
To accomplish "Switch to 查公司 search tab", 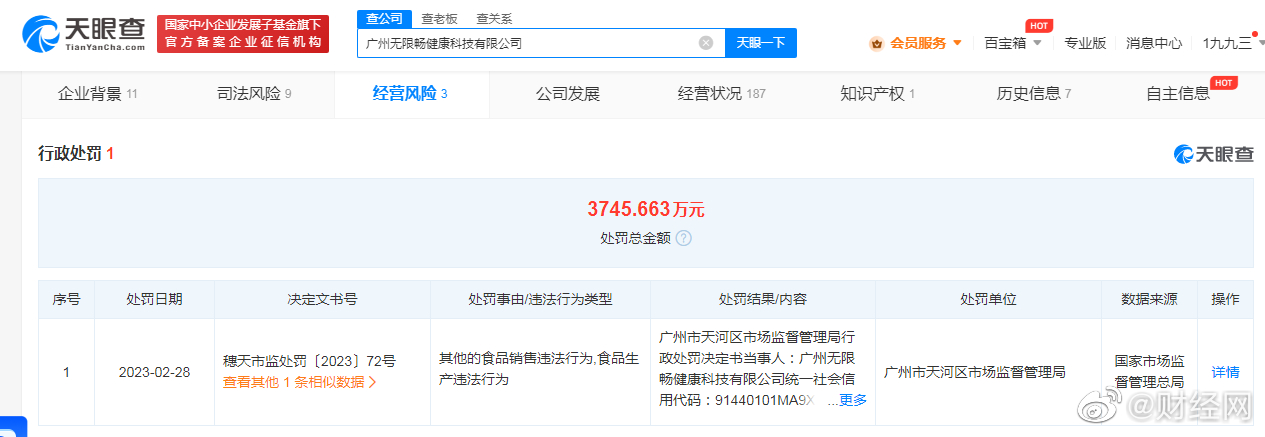I will 384,18.
